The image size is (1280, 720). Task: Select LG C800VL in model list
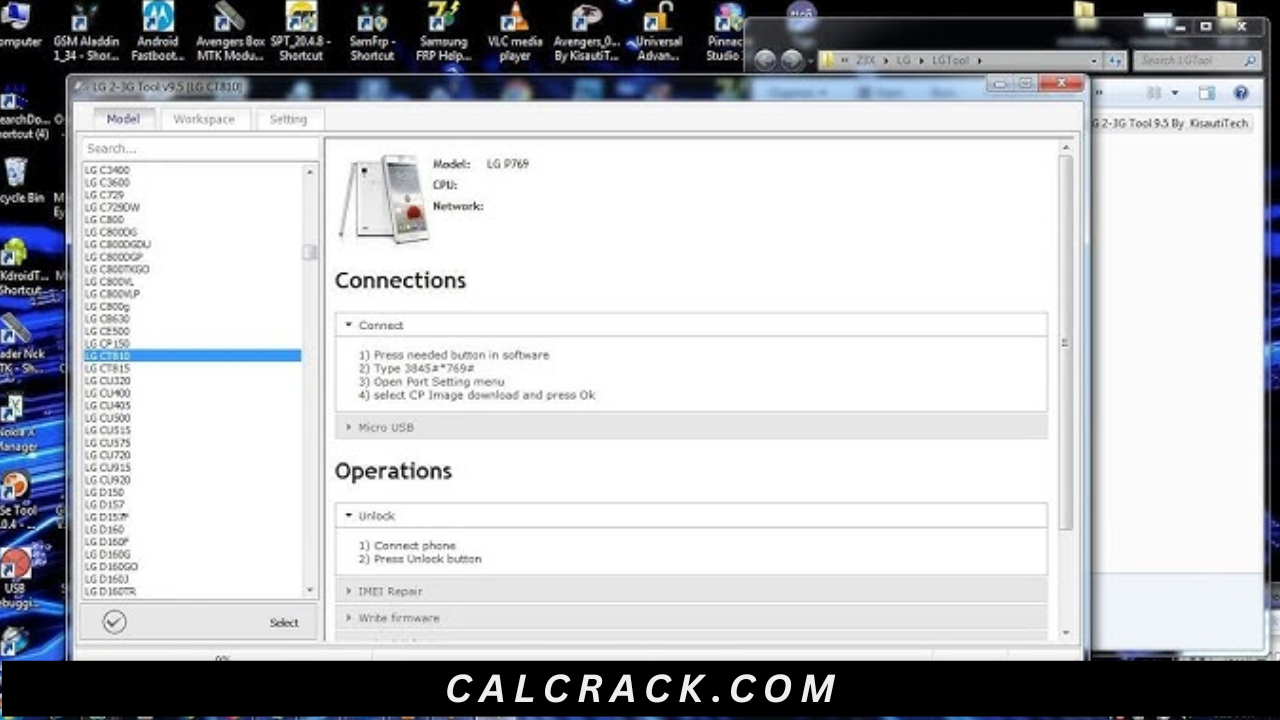191,282
